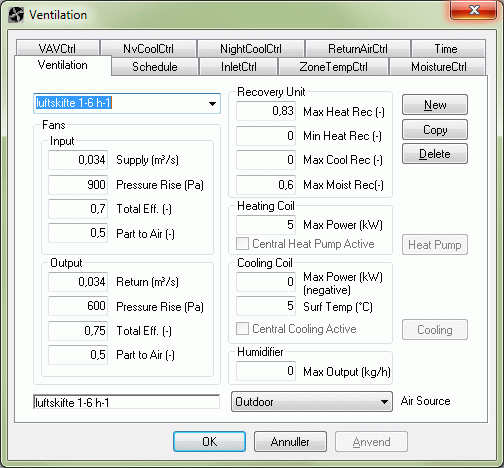Click the New button
Screen dimensions: 504x468
pyautogui.click(x=435, y=105)
